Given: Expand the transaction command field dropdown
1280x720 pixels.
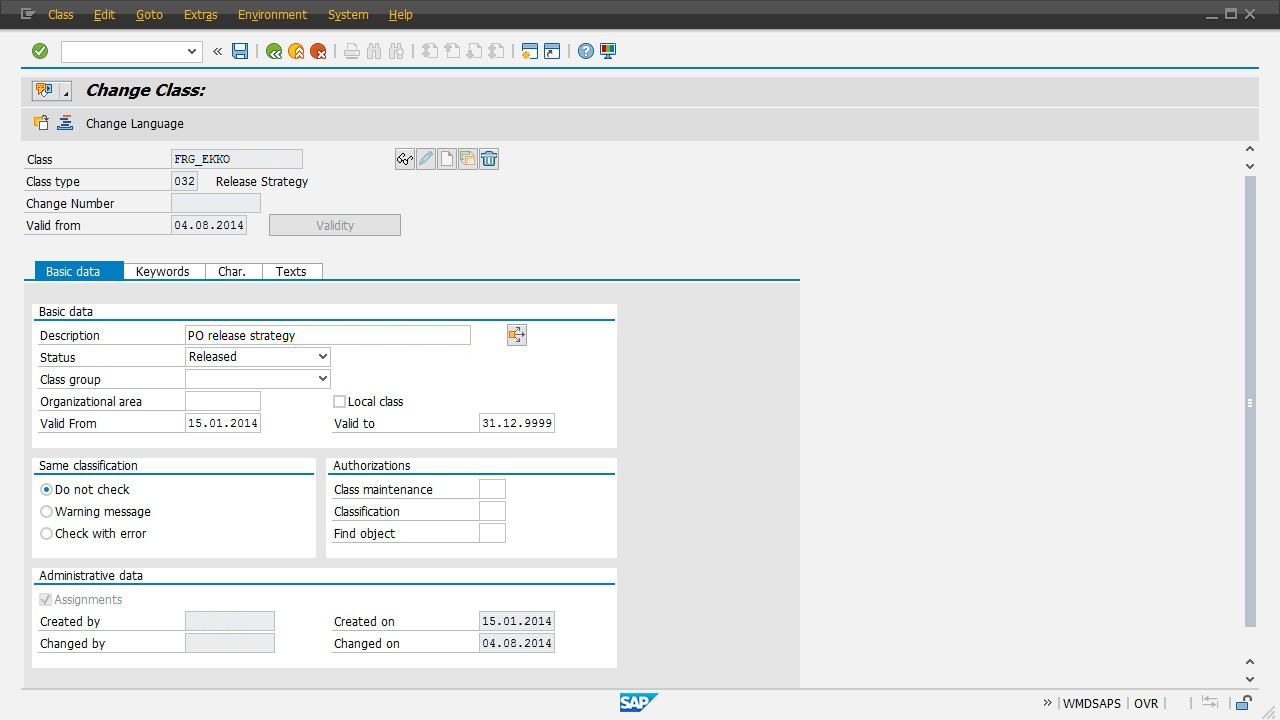Looking at the screenshot, I should point(192,51).
